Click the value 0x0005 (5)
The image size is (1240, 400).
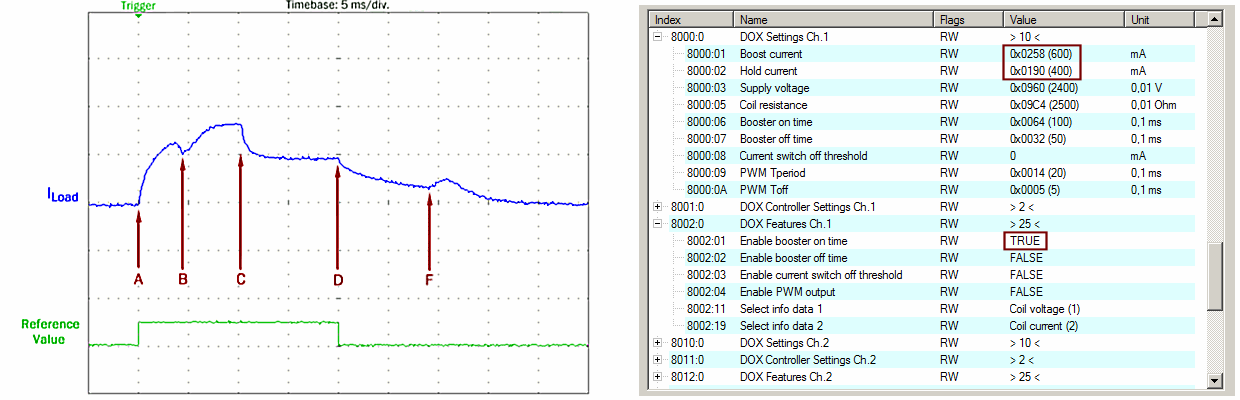(x=1035, y=190)
